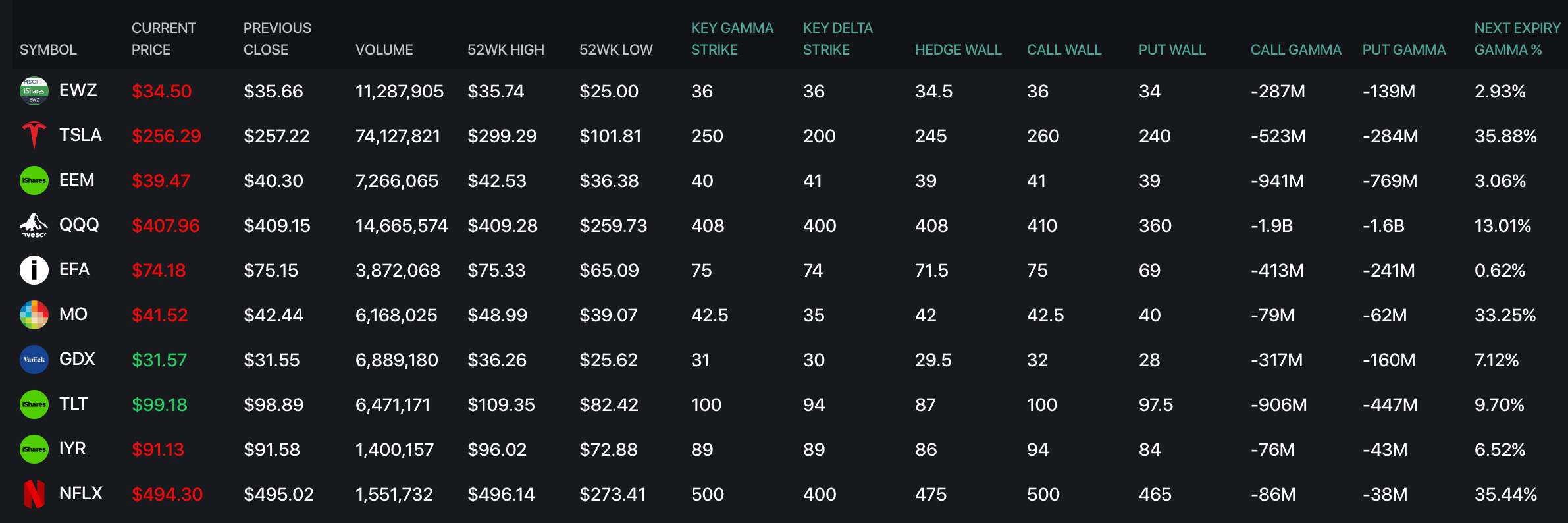Click the Next Expiry Gamma % header
Viewport: 1568px width, 523px height.
pos(1517,39)
